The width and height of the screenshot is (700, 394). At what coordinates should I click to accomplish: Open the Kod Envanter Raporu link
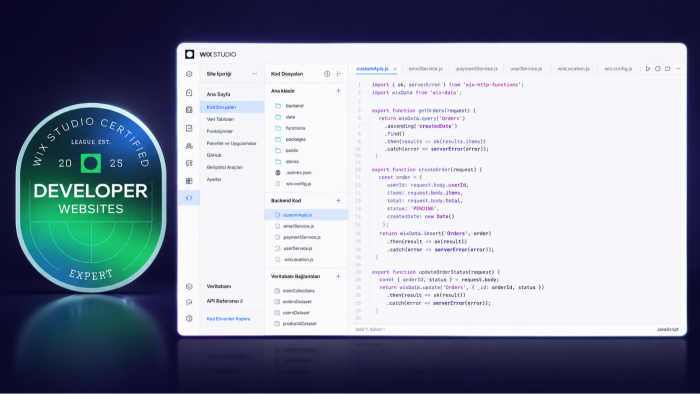[228, 319]
